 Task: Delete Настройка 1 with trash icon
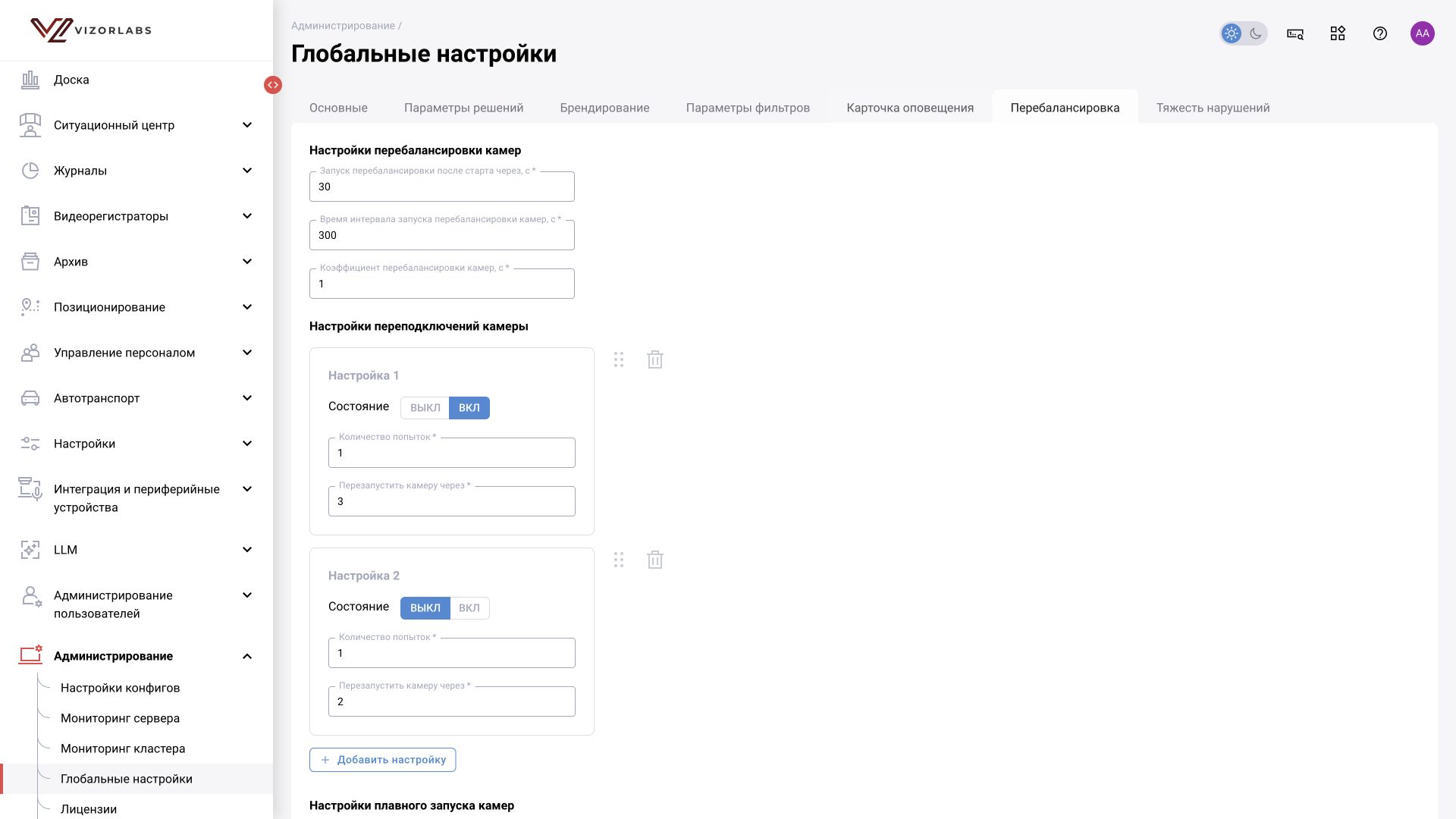655,359
